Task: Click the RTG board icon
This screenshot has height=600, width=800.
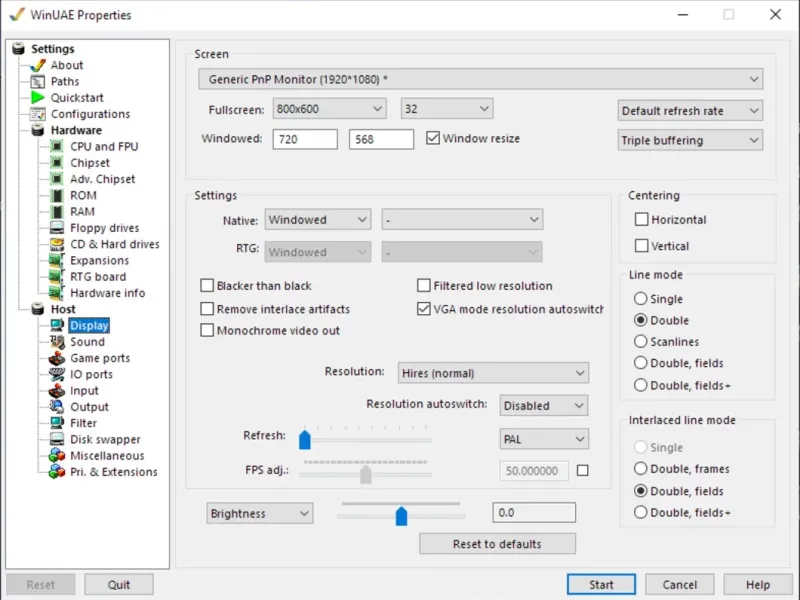Action: (x=57, y=277)
